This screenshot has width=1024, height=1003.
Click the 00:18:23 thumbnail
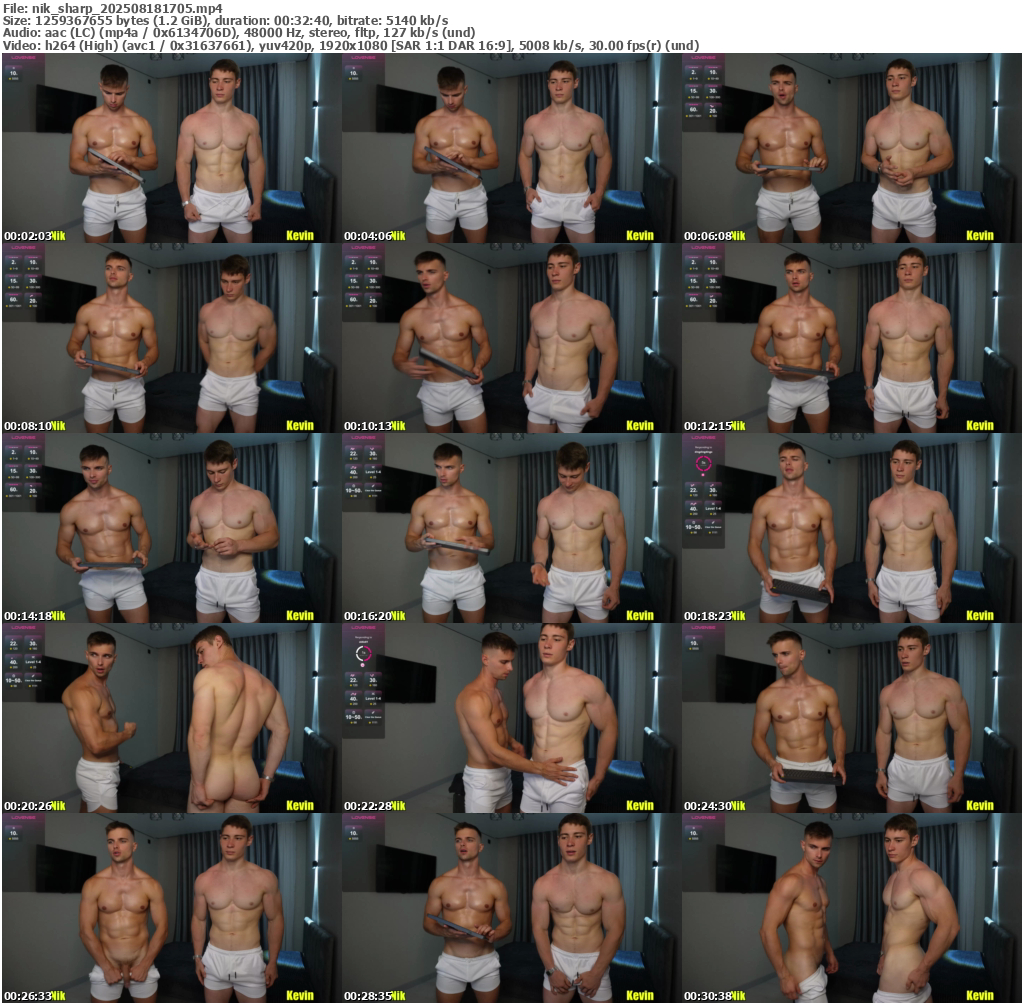851,528
